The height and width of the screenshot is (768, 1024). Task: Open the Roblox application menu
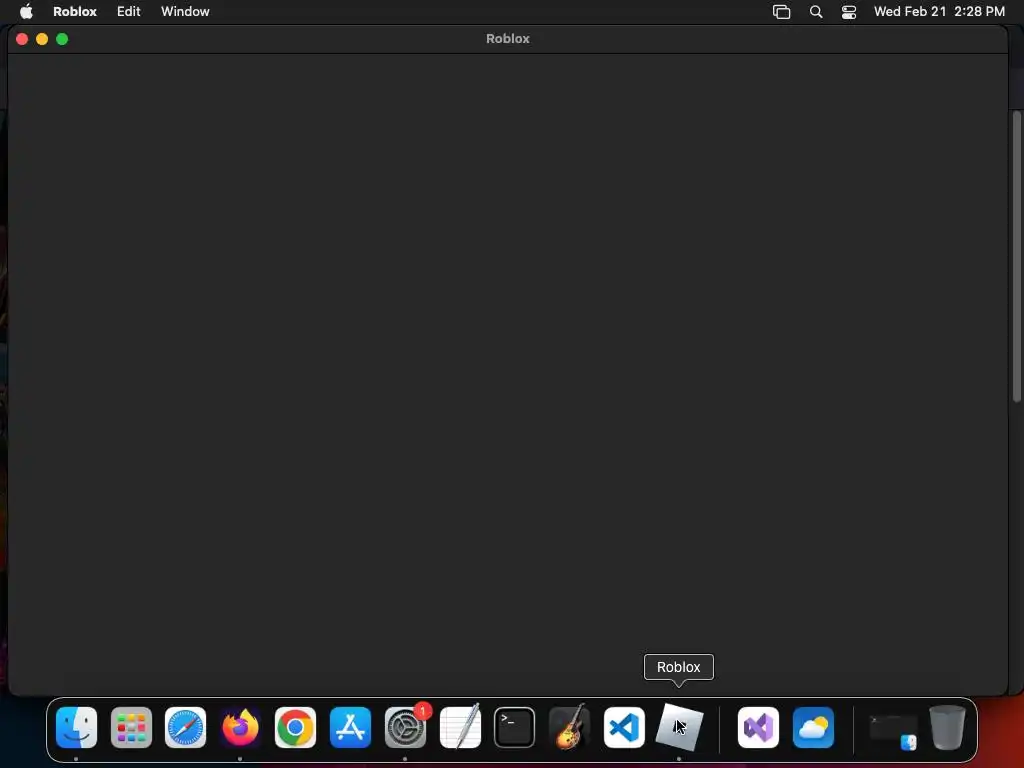tap(75, 11)
